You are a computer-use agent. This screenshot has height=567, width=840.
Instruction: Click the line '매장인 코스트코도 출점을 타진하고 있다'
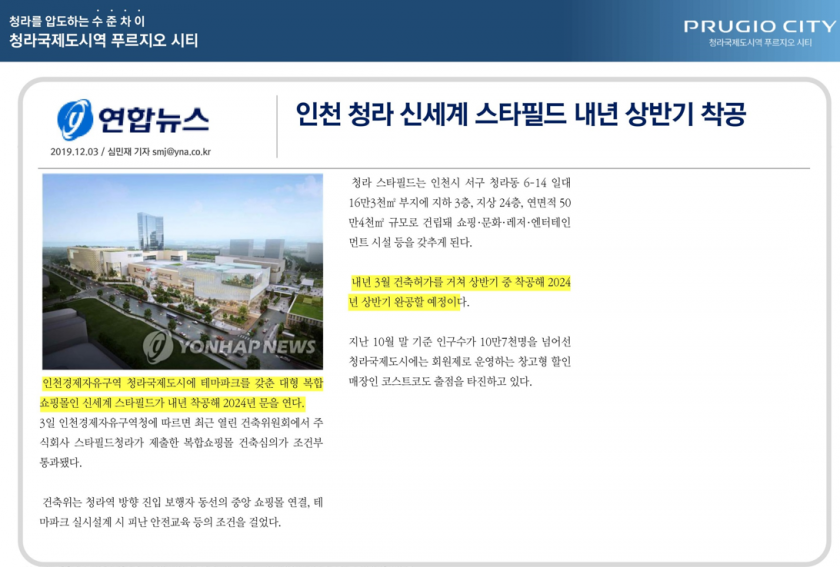[440, 382]
